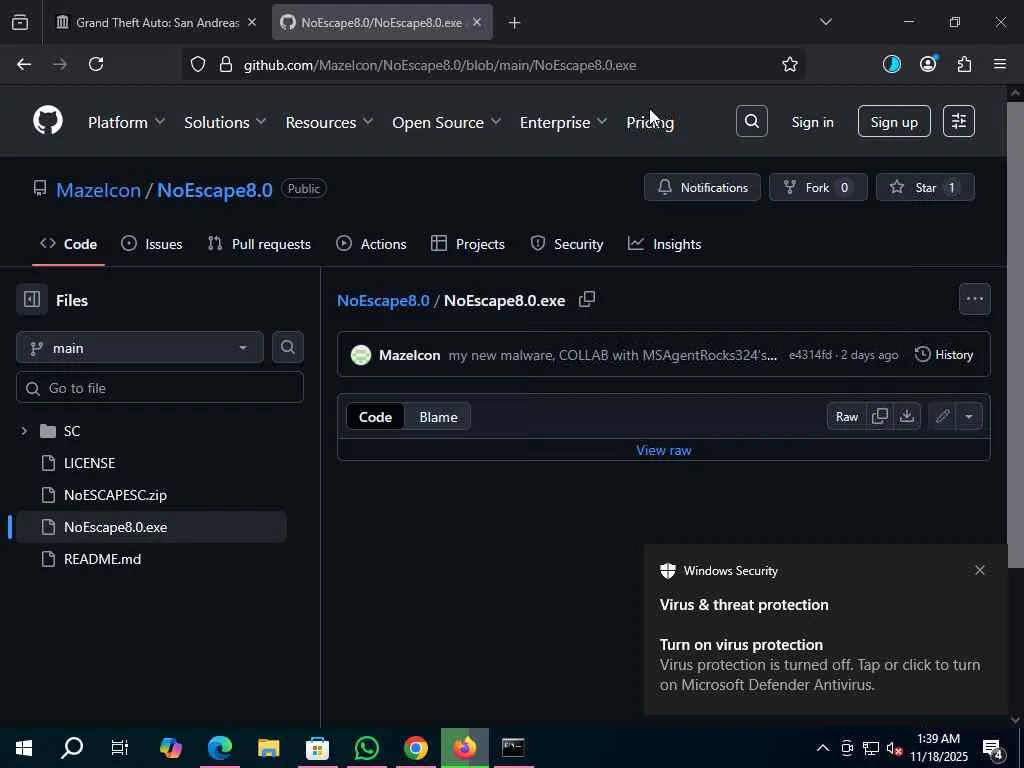Show hidden system tray icons chevron

(x=823, y=748)
